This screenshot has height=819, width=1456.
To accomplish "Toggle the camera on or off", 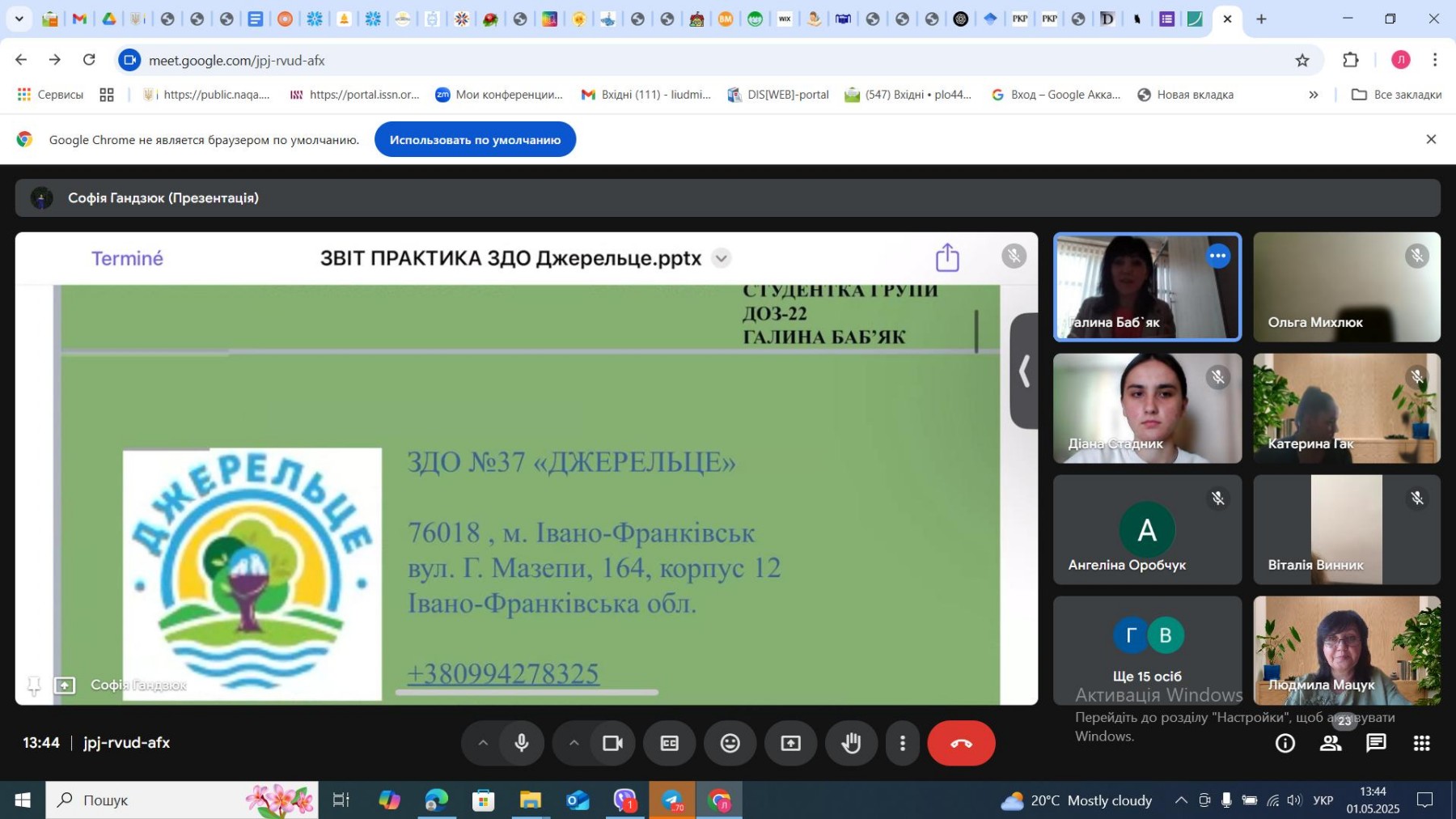I will (x=612, y=743).
